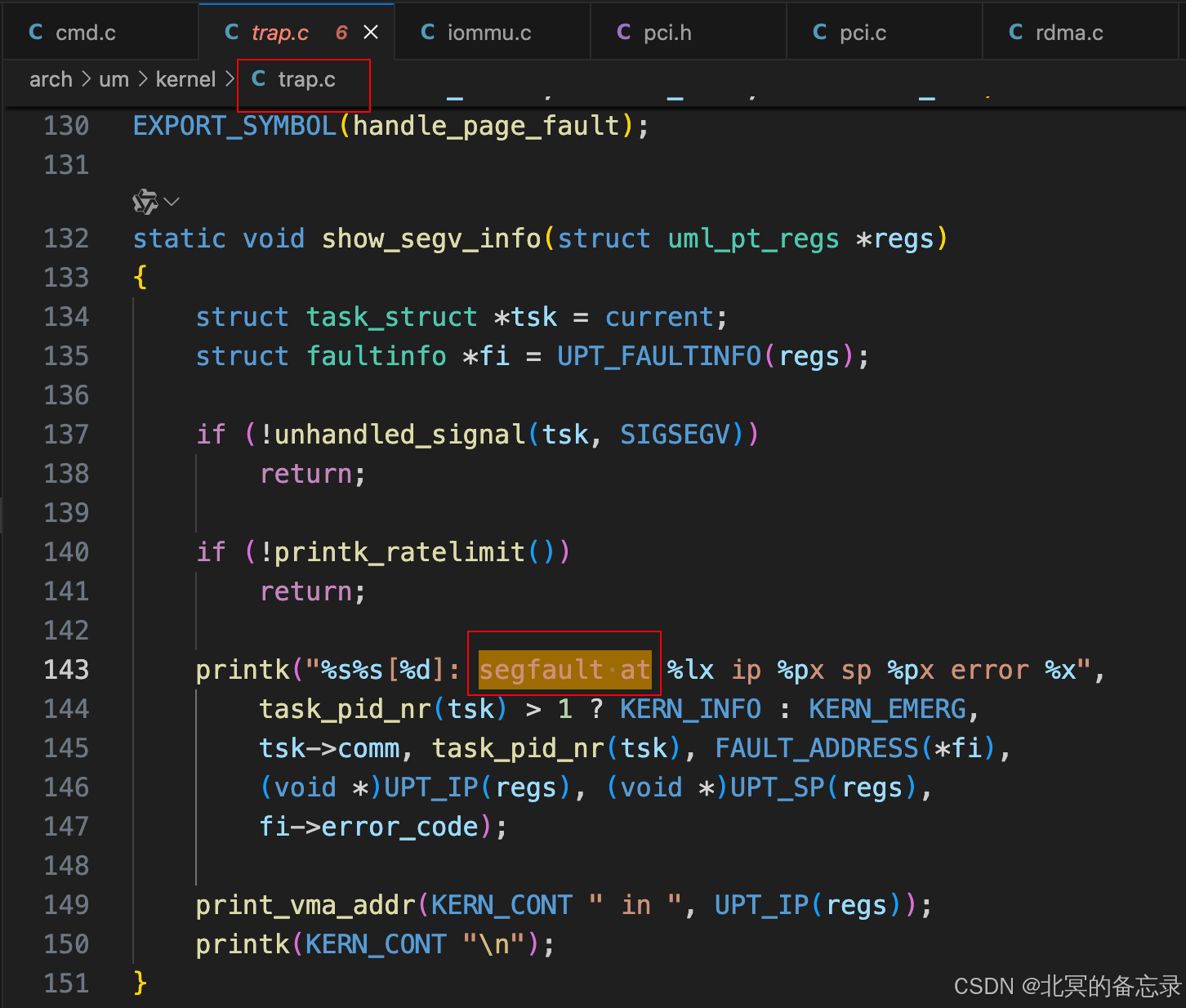The image size is (1186, 1008).
Task: Click the C file icon on trap.c tab
Action: [x=232, y=32]
